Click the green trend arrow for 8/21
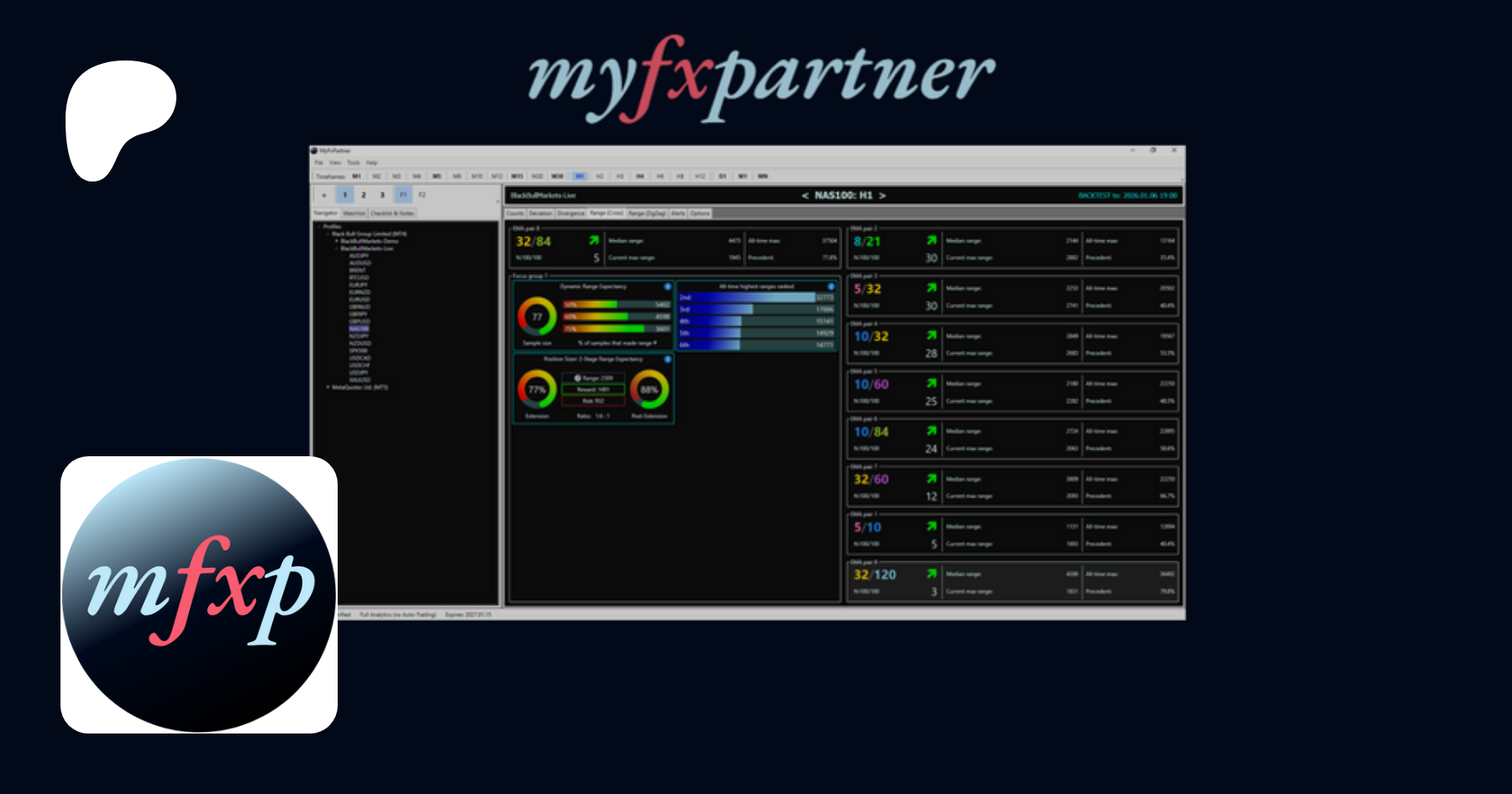The height and width of the screenshot is (794, 1512). (931, 241)
